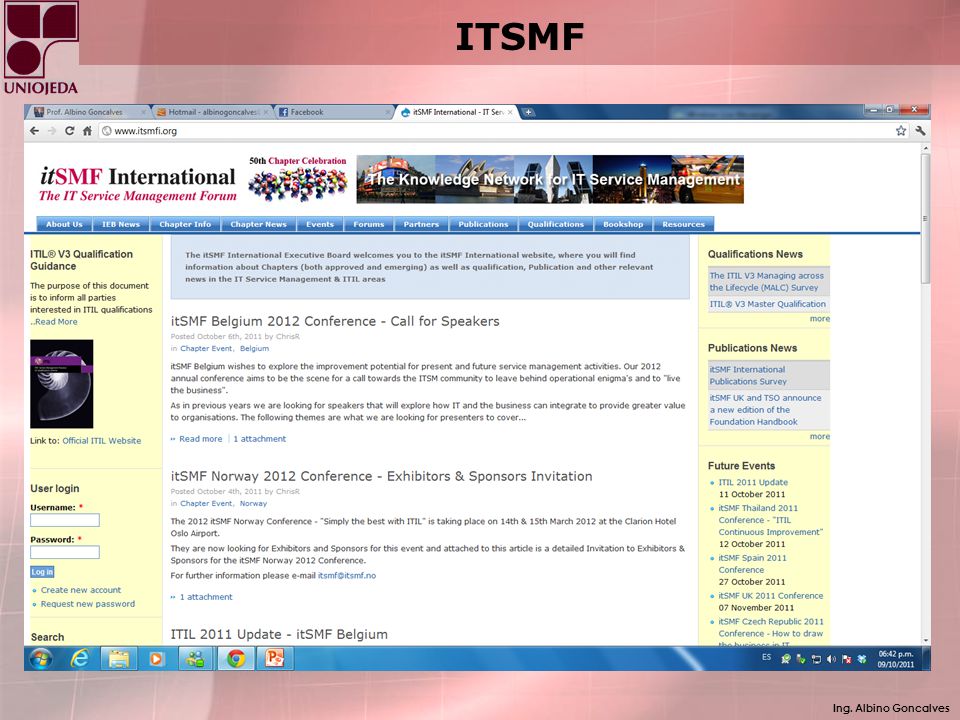Click the volume speaker tray icon
The width and height of the screenshot is (960, 720).
pyautogui.click(x=831, y=659)
